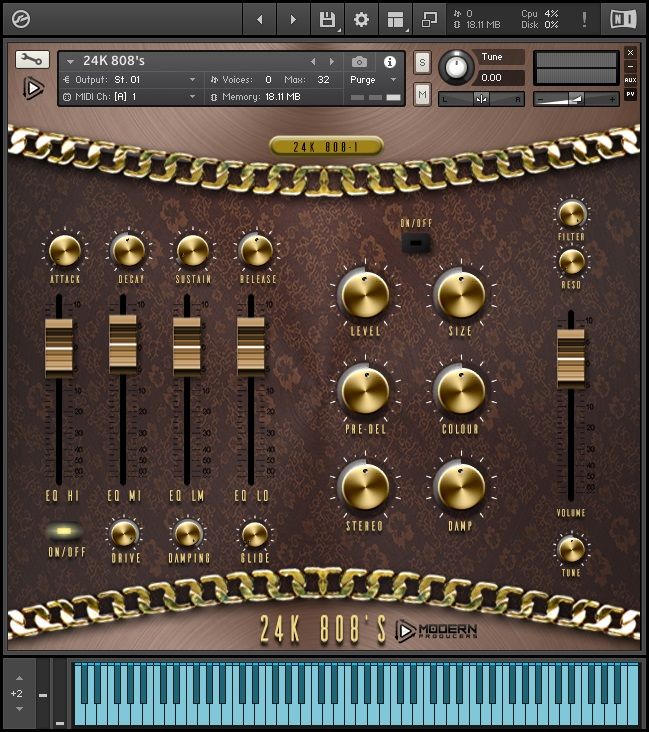649x732 pixels.
Task: Toggle the glowing ON/OFF drive switch
Action: coord(61,532)
